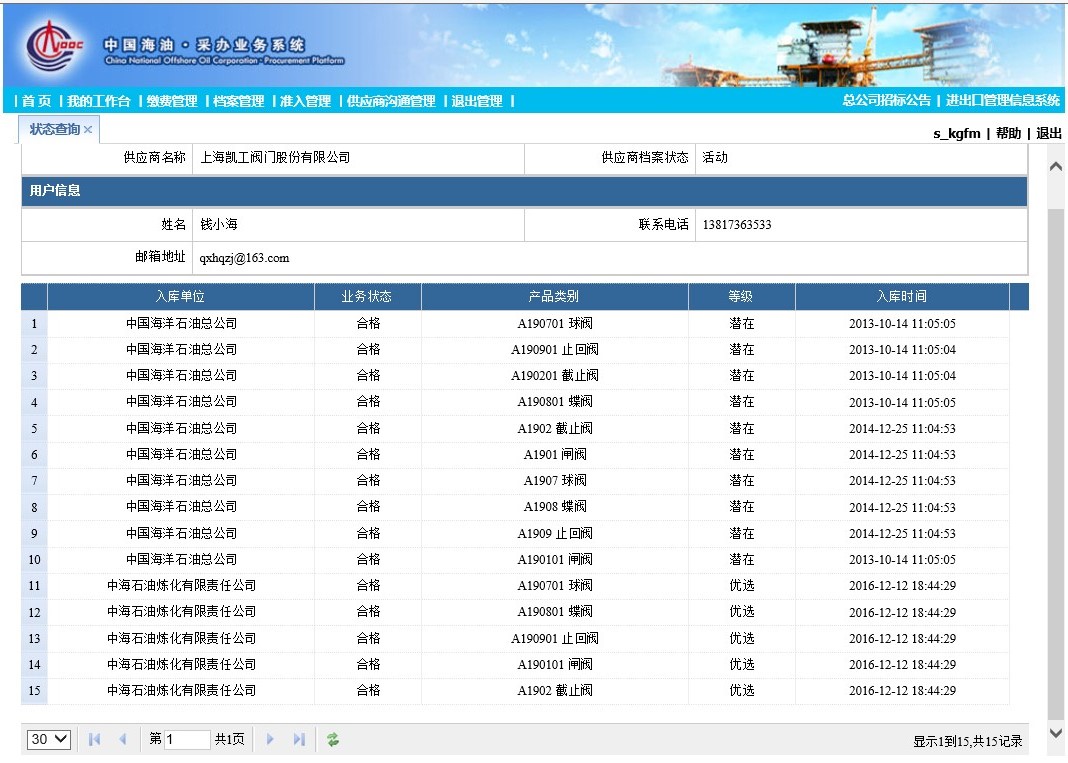
Task: Go to next page of results
Action: pos(270,739)
